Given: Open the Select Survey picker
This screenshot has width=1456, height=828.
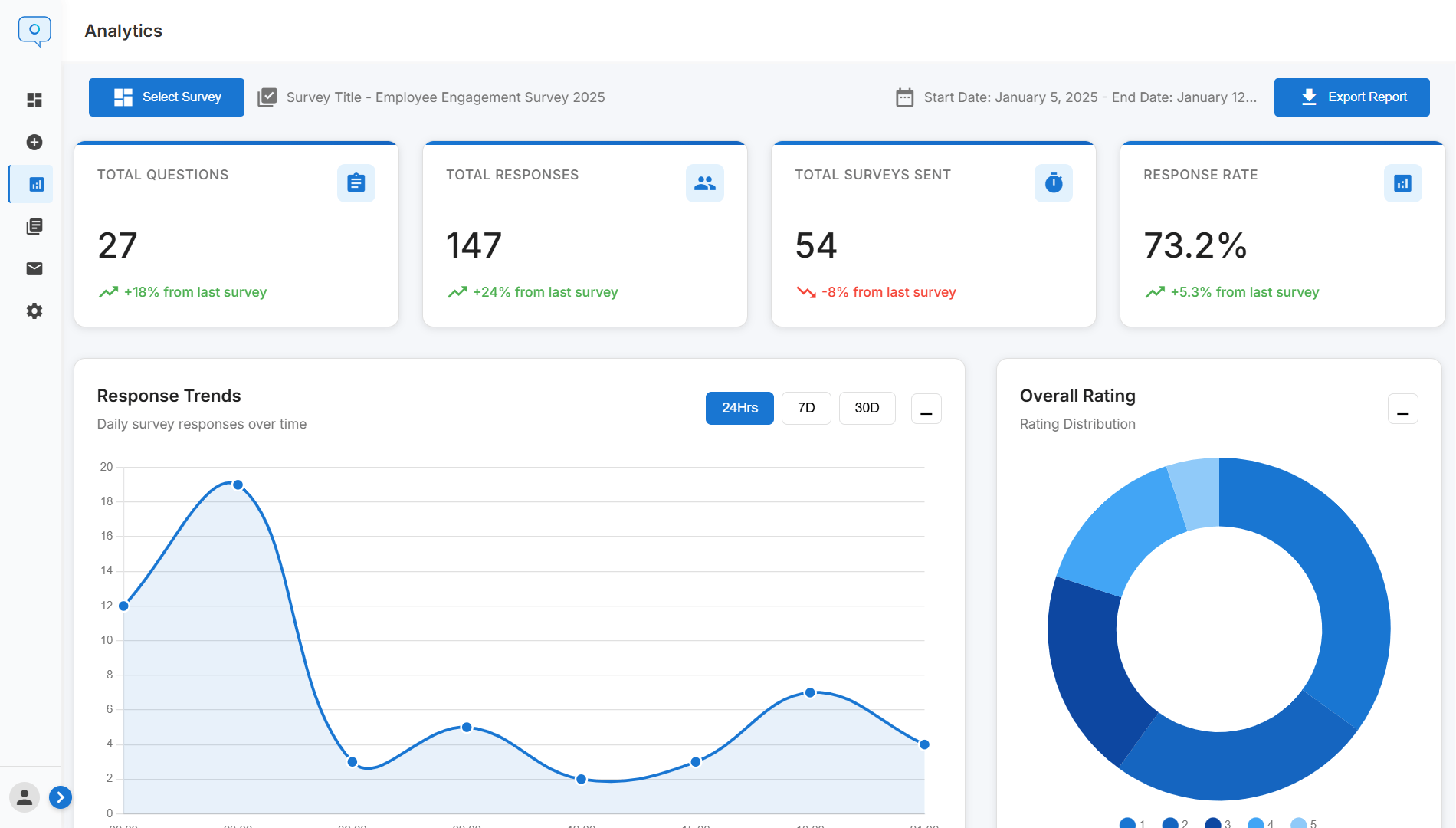Looking at the screenshot, I should pos(166,97).
